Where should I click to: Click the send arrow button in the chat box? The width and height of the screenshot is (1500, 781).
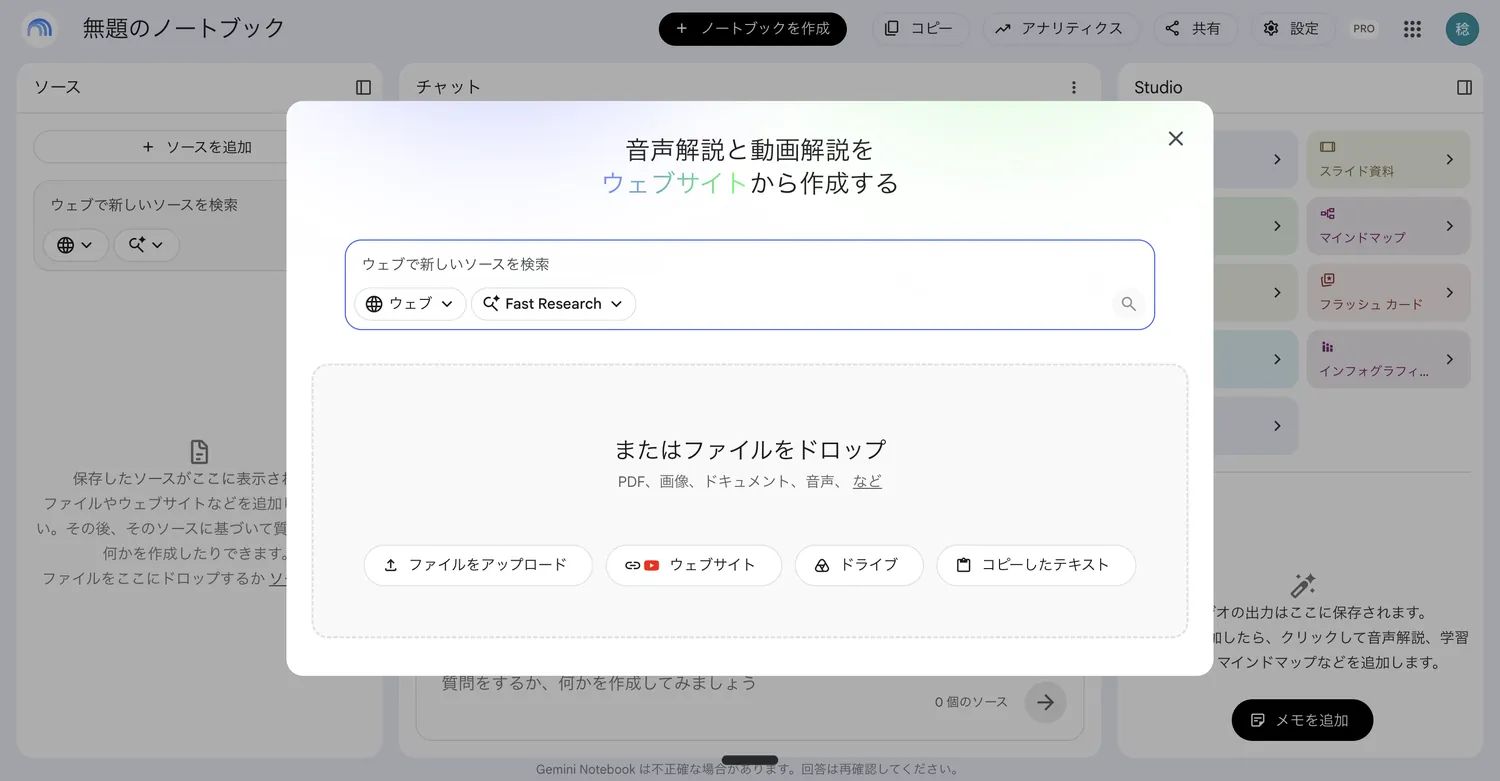[x=1045, y=702]
